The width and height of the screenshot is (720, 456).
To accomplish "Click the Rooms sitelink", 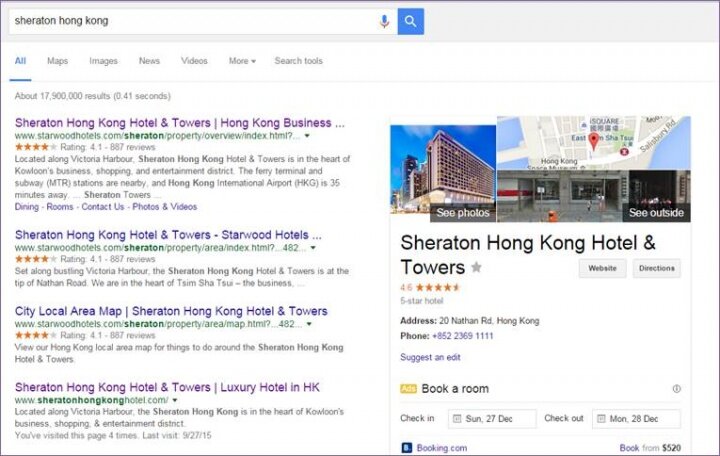I will (x=60, y=207).
